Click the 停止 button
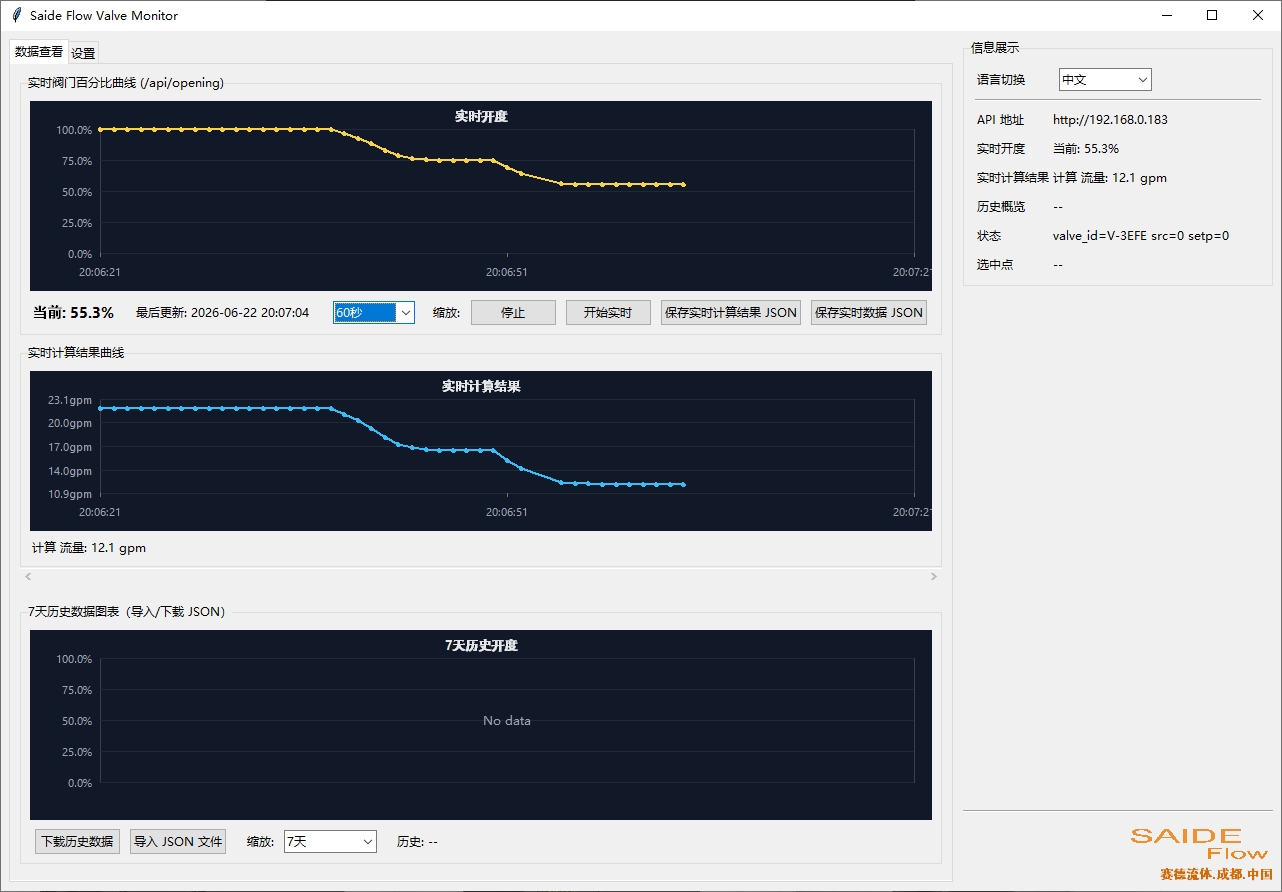 click(513, 313)
